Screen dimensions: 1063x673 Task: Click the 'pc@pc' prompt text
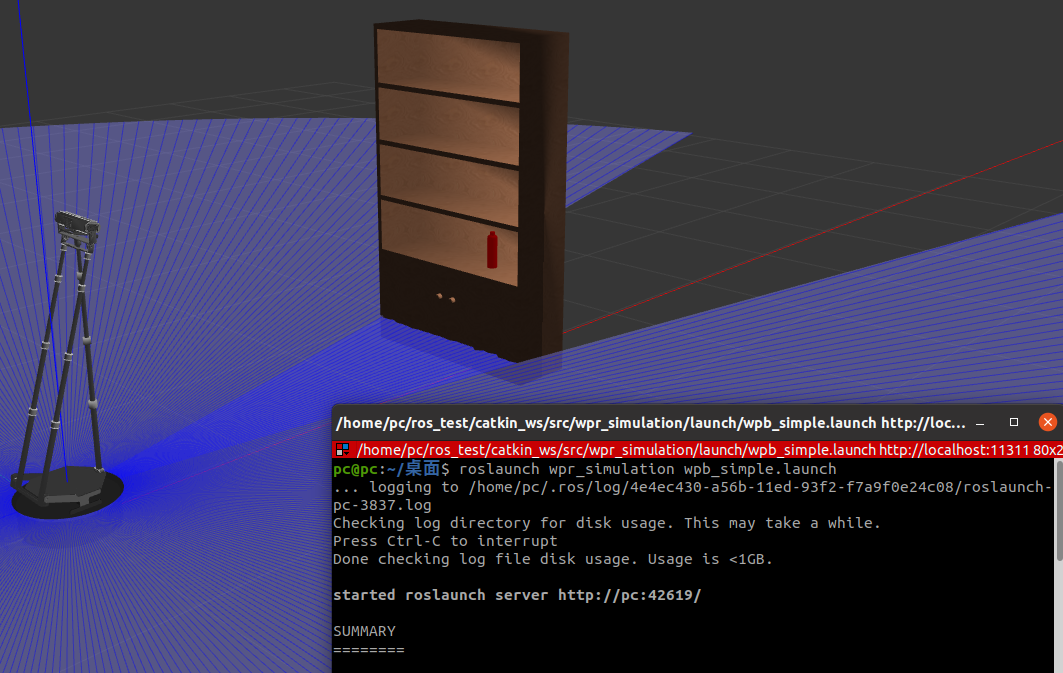355,469
